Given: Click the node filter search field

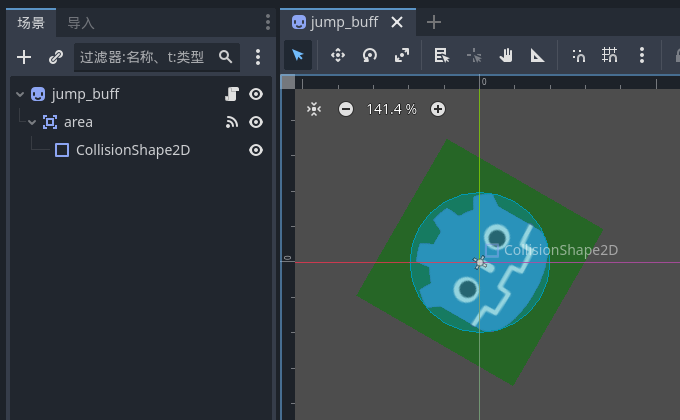Looking at the screenshot, I should click(145, 57).
